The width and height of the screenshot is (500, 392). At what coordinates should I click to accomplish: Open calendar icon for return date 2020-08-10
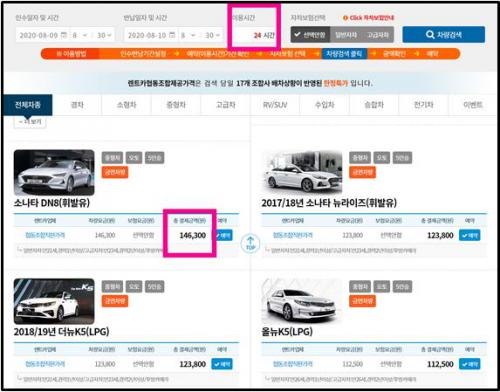click(173, 35)
